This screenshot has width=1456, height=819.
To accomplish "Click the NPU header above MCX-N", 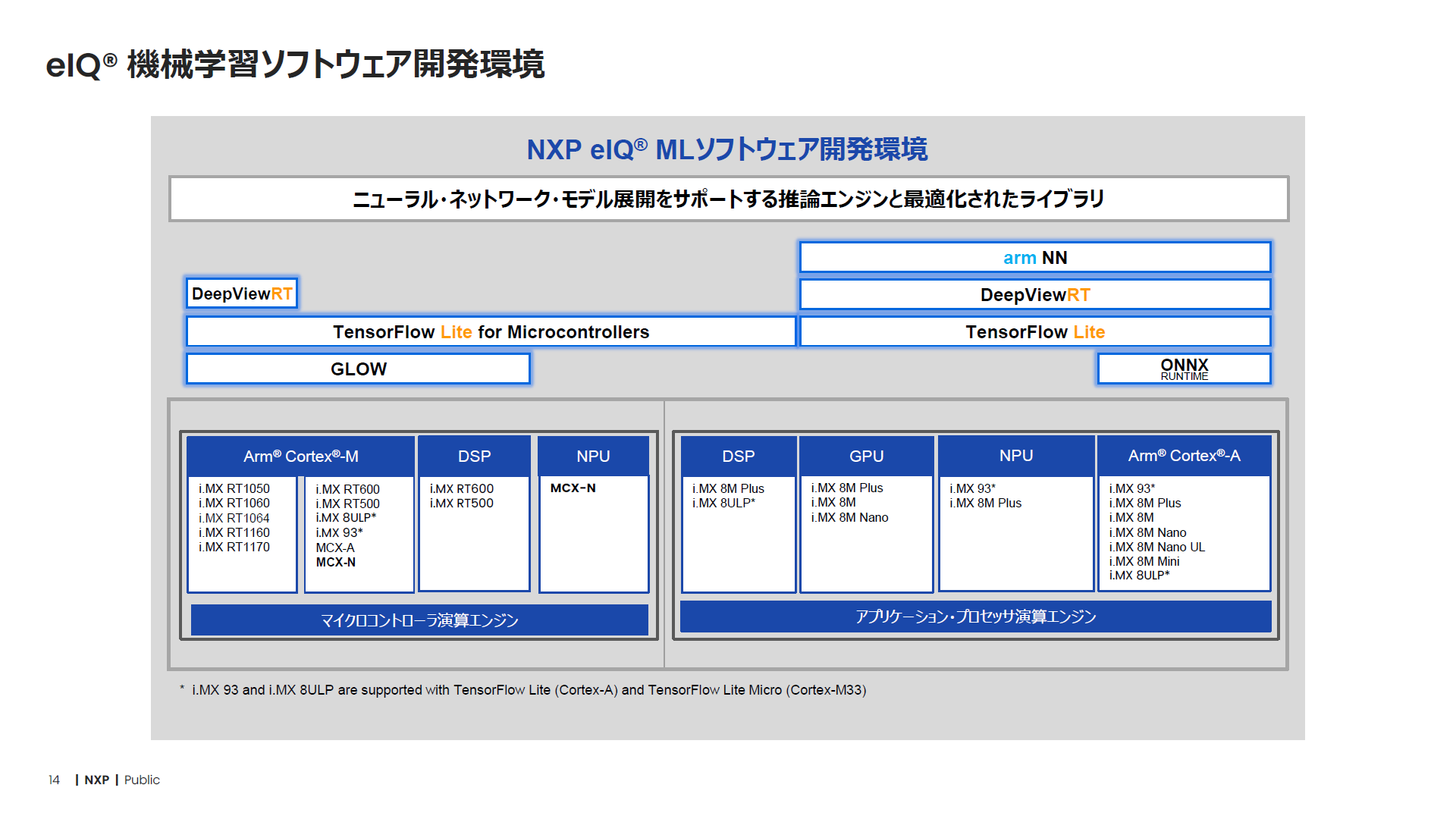I will click(593, 456).
